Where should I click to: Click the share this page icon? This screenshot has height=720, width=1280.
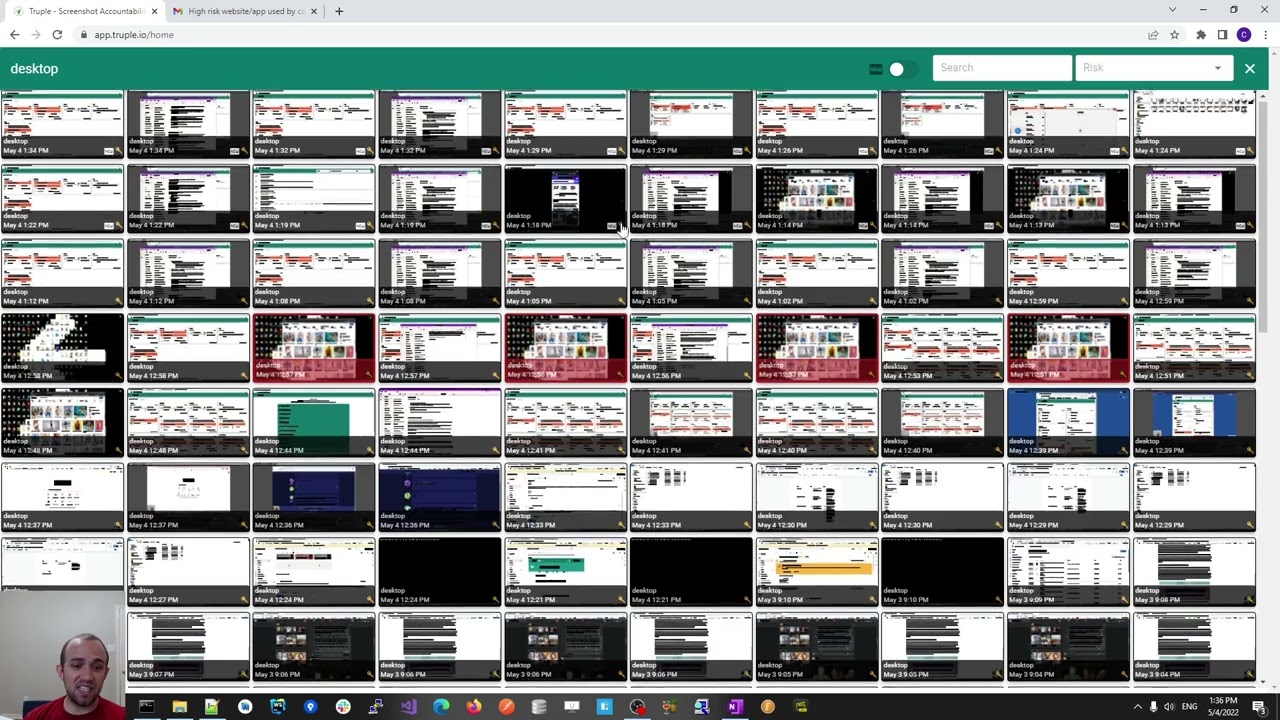[1153, 35]
